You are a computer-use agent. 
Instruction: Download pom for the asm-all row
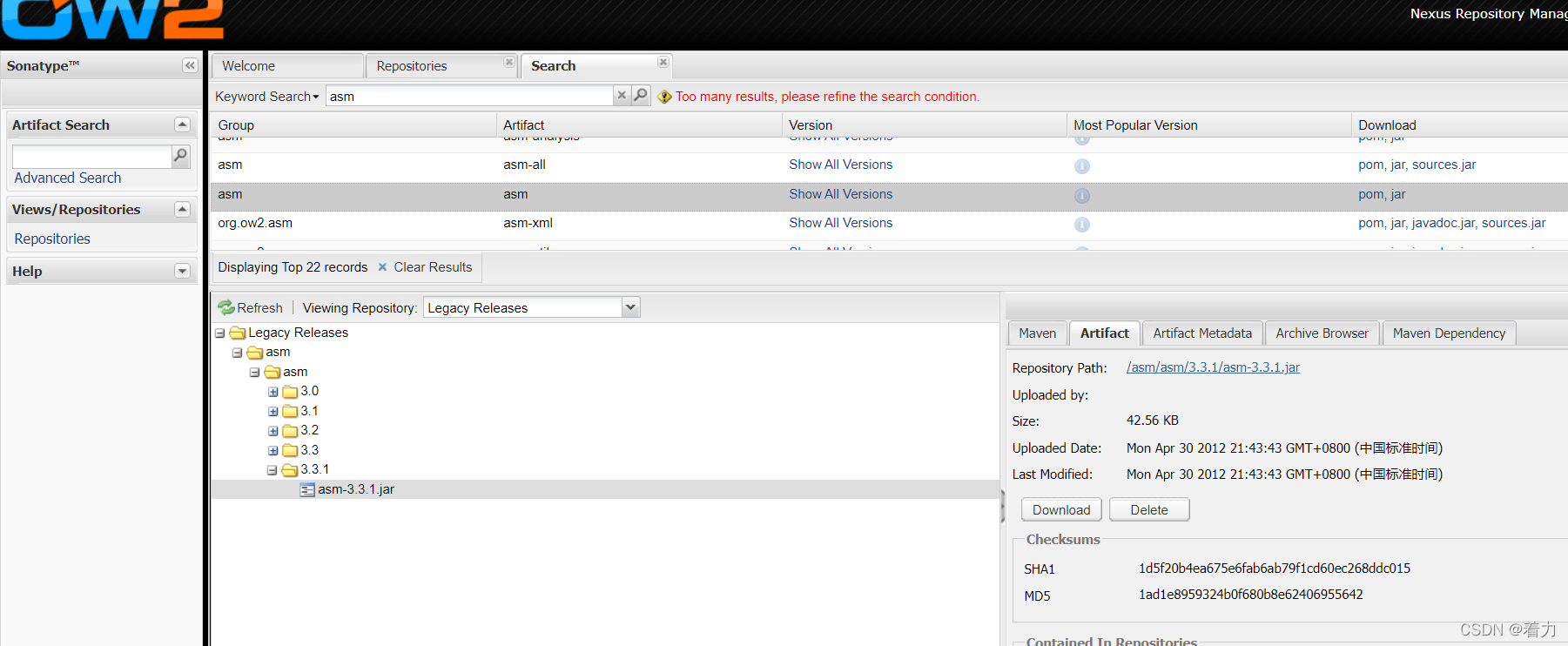click(1370, 165)
